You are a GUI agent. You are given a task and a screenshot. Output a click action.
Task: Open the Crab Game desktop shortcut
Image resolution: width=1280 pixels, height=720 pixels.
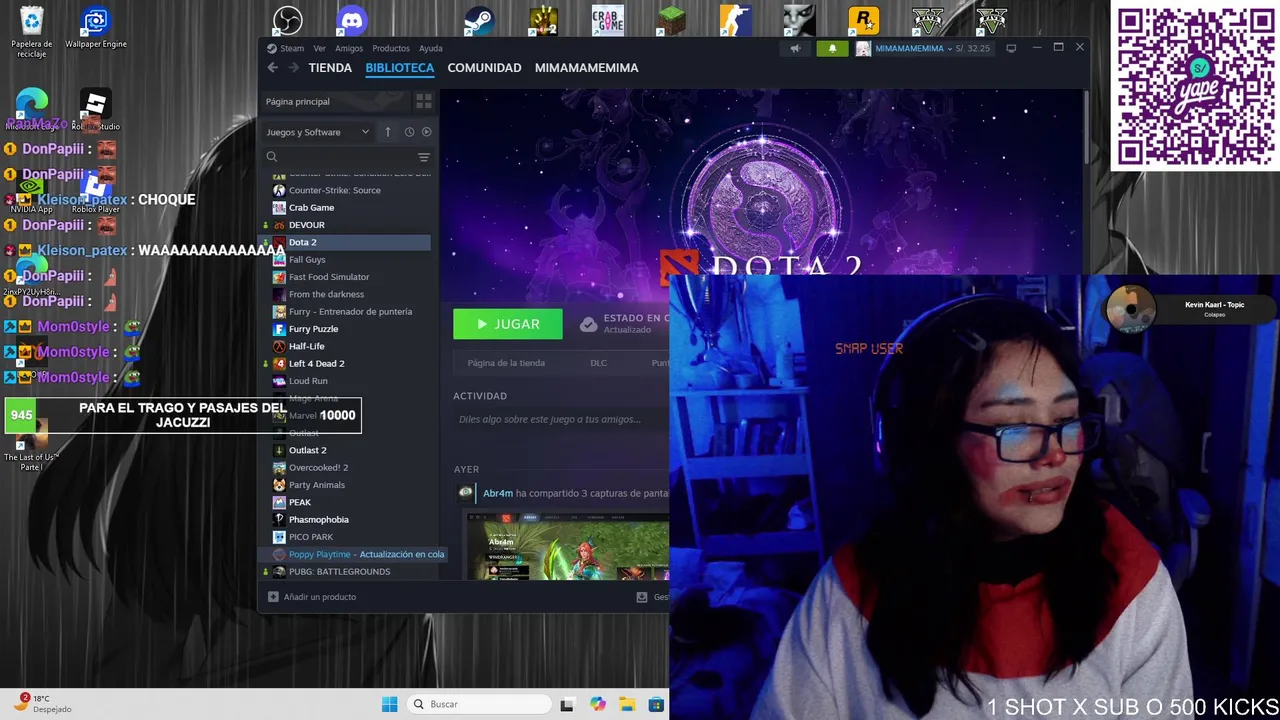(608, 20)
